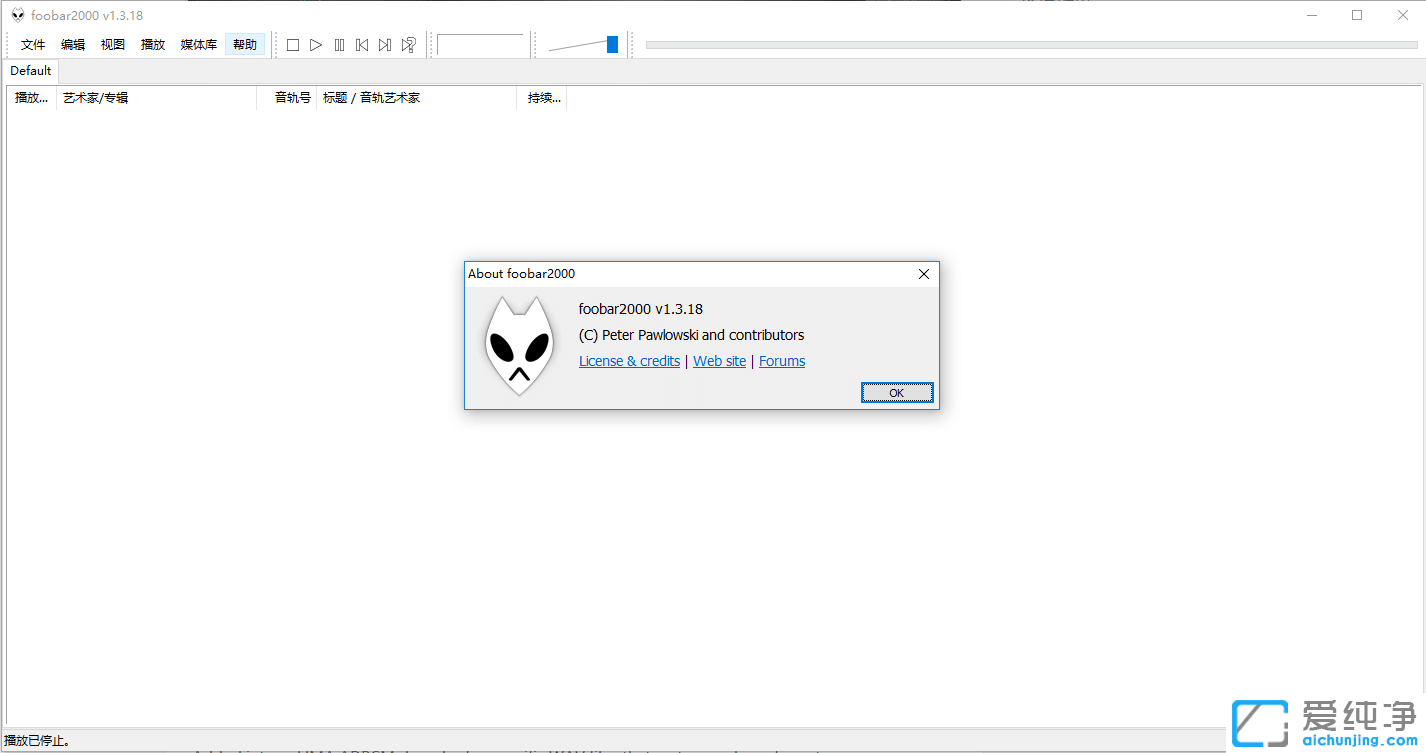Close the About foobar2000 dialog
This screenshot has height=753, width=1426.
click(924, 274)
